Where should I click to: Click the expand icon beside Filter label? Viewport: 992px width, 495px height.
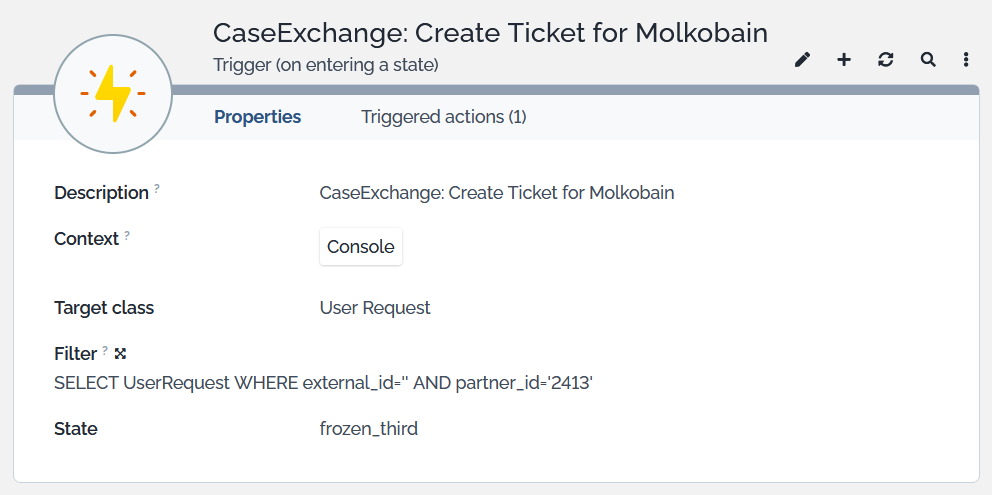tap(120, 353)
